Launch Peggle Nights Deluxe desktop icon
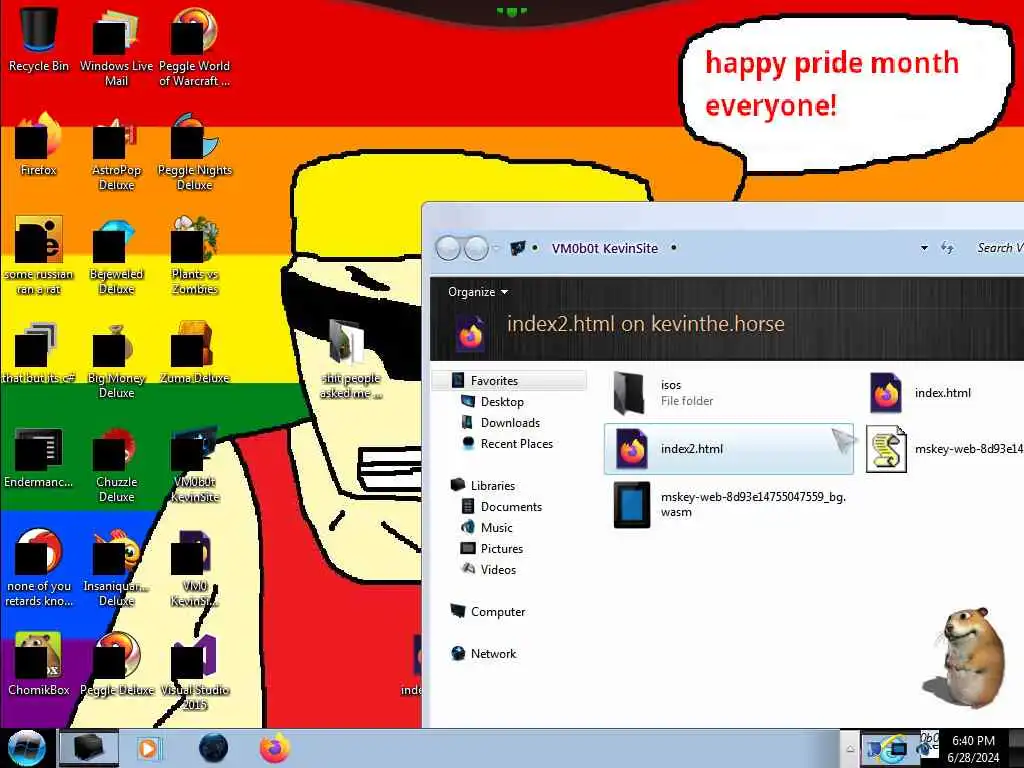The height and width of the screenshot is (768, 1024). click(x=195, y=150)
